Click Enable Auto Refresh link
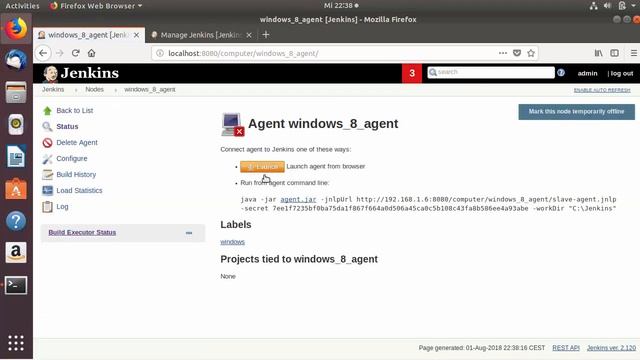Image resolution: width=640 pixels, height=360 pixels. 602,90
